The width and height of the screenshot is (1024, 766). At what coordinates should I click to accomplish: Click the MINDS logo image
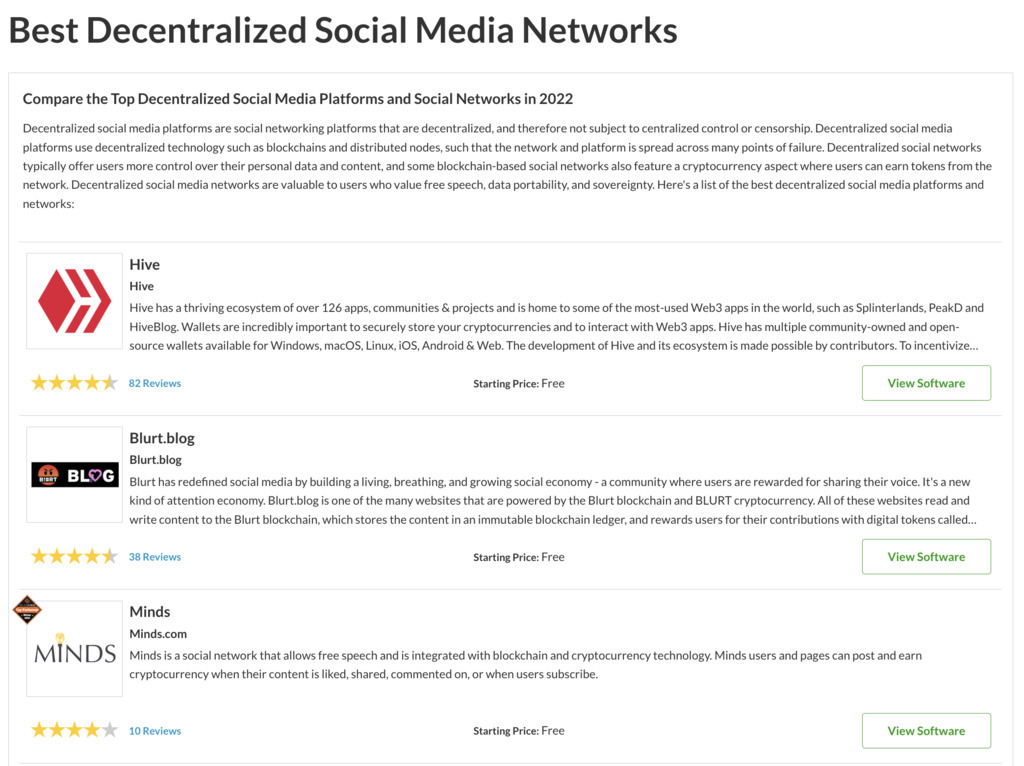pos(74,648)
